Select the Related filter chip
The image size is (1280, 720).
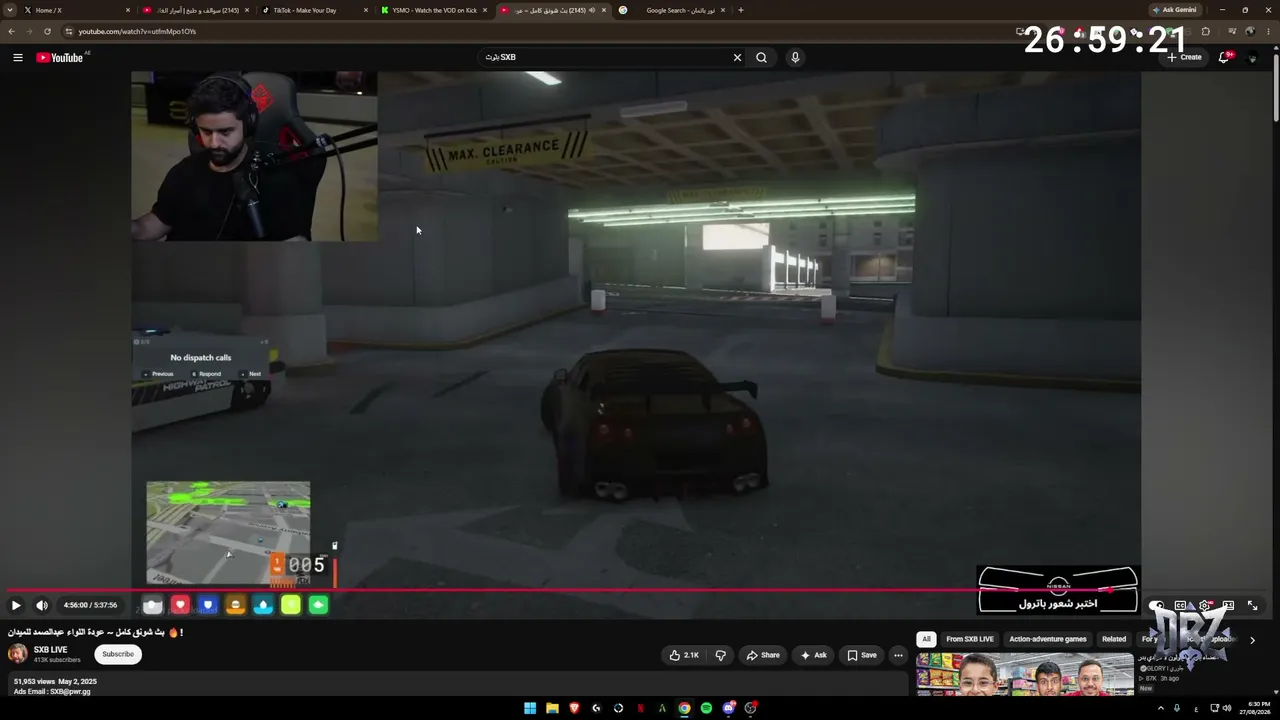click(x=1114, y=639)
